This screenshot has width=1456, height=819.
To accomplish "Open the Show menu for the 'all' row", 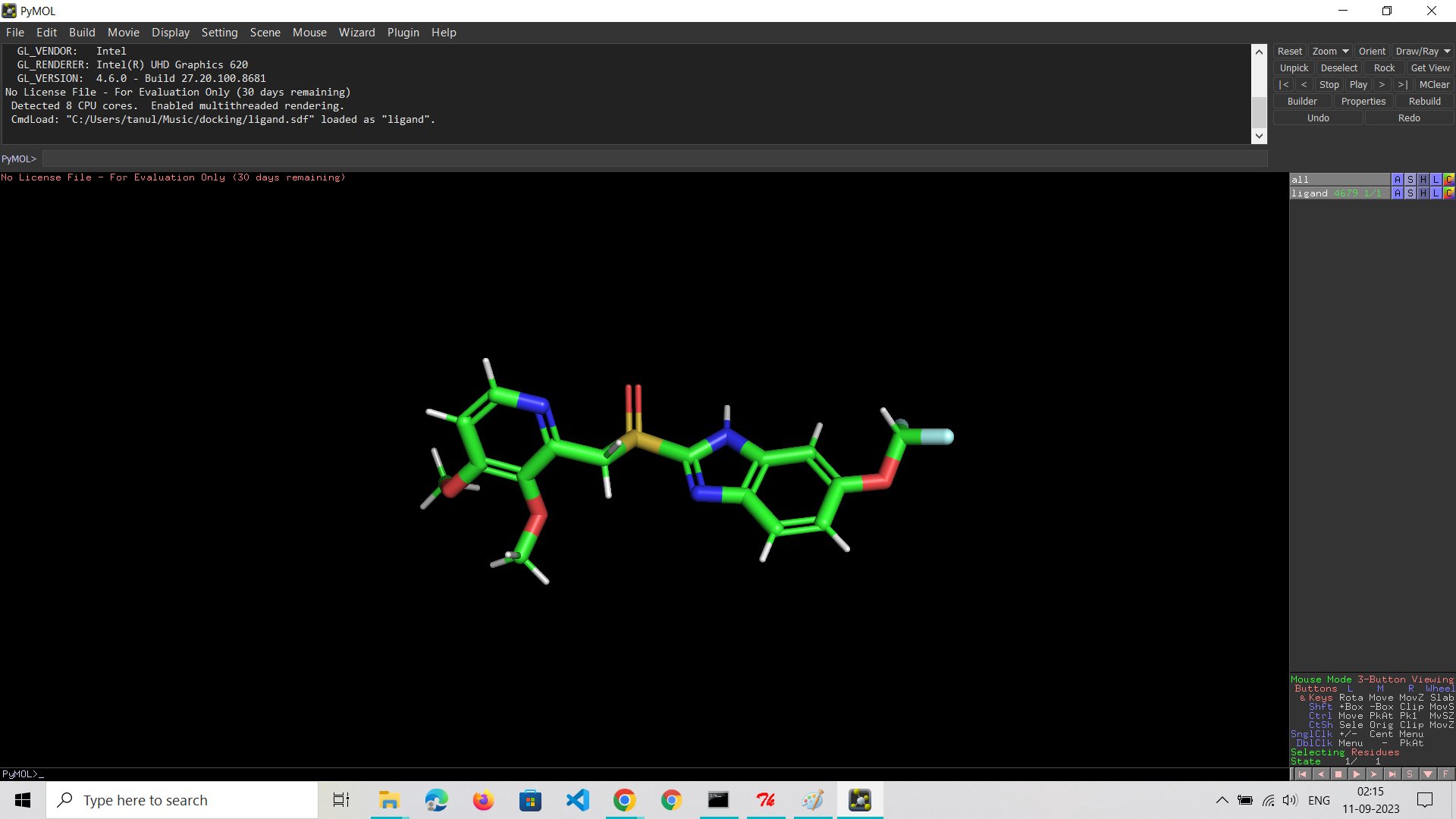I will [1410, 180].
